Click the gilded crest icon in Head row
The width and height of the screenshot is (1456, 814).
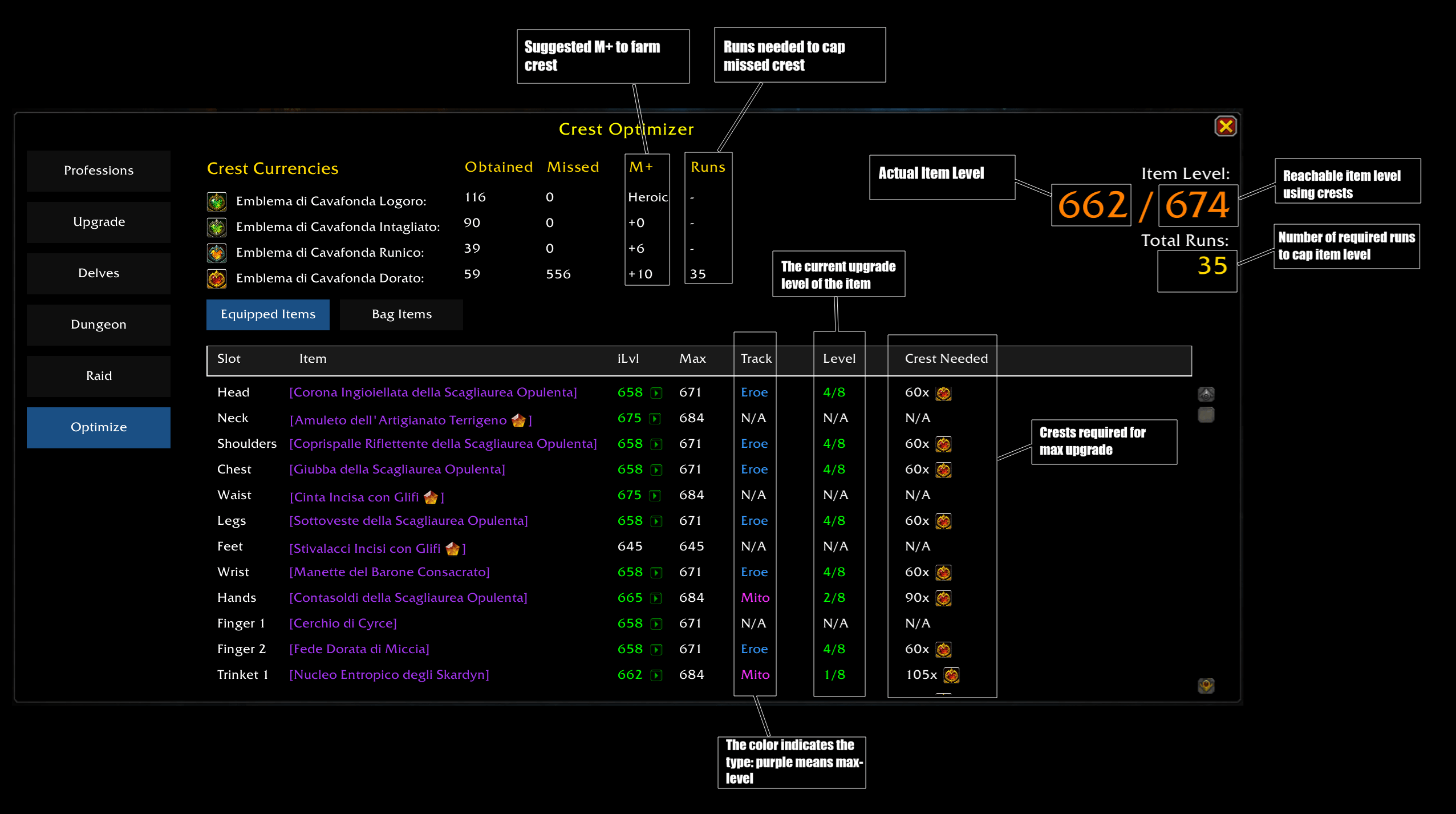(x=944, y=393)
